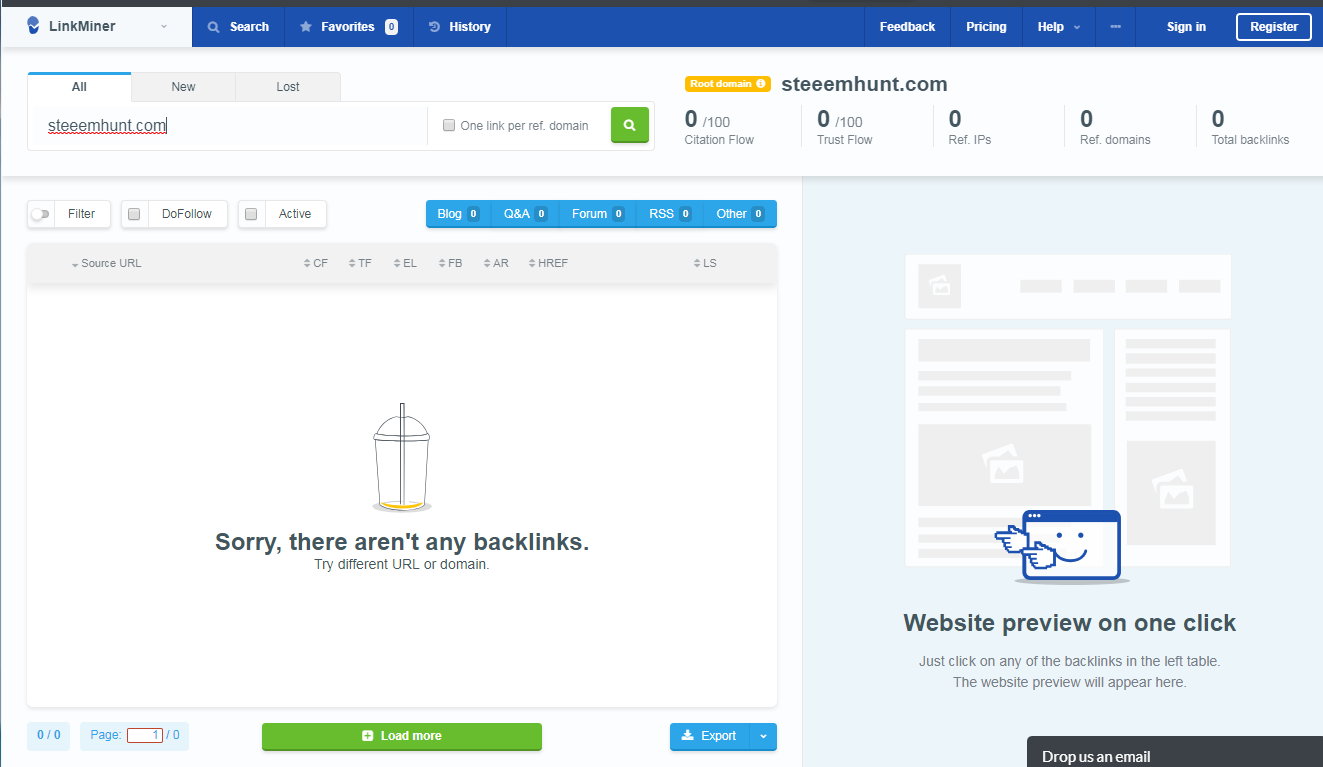Click the Trust Flow metric label

844,140
